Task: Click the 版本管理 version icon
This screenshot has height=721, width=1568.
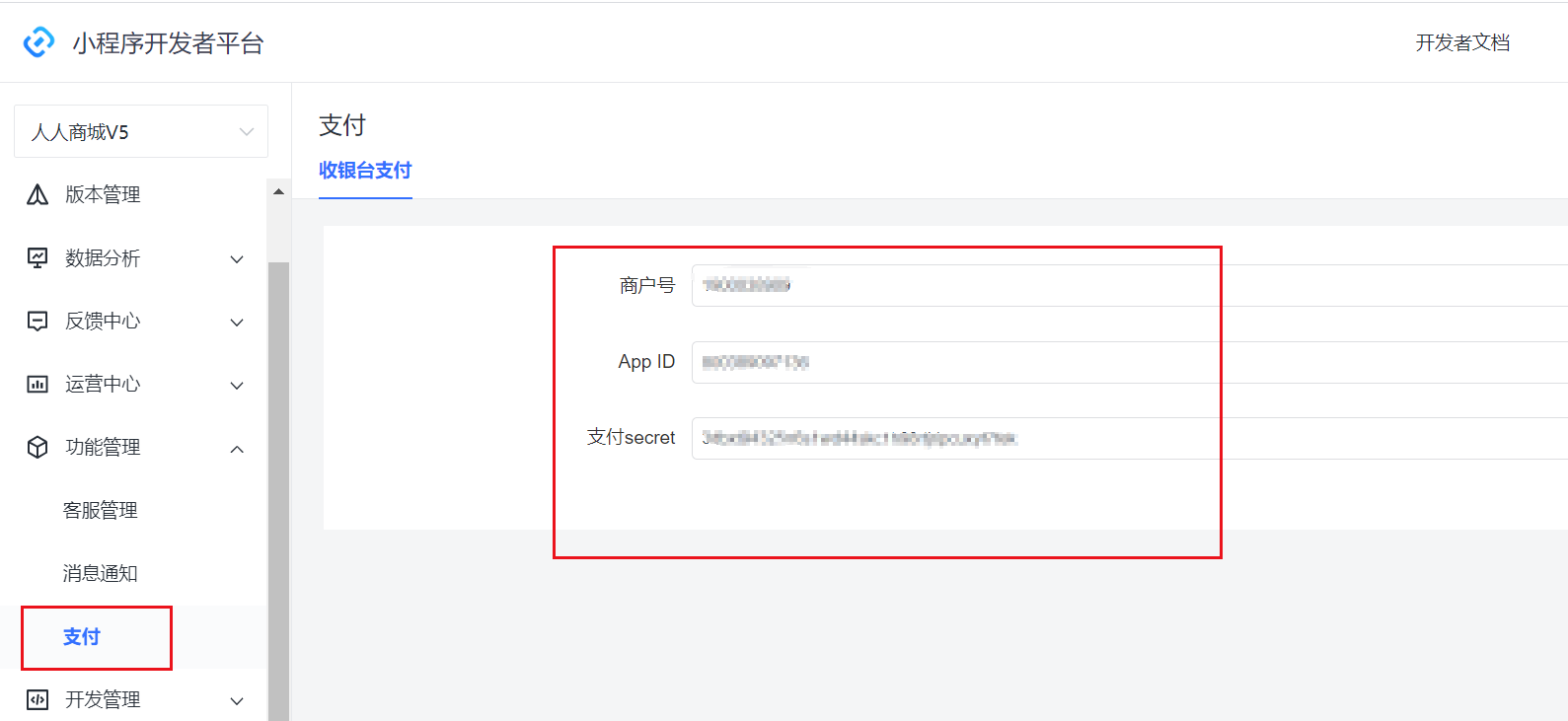Action: point(37,194)
